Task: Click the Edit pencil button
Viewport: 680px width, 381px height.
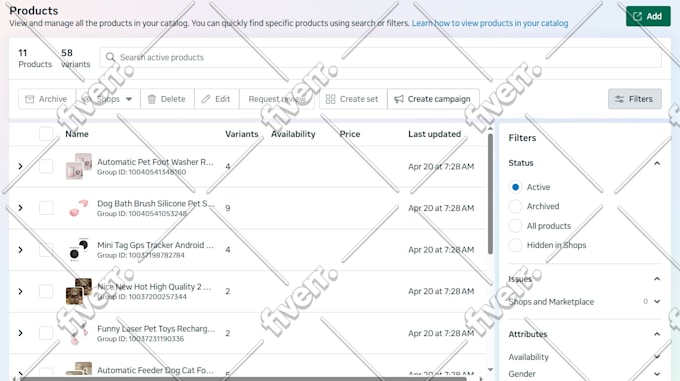Action: click(x=216, y=99)
